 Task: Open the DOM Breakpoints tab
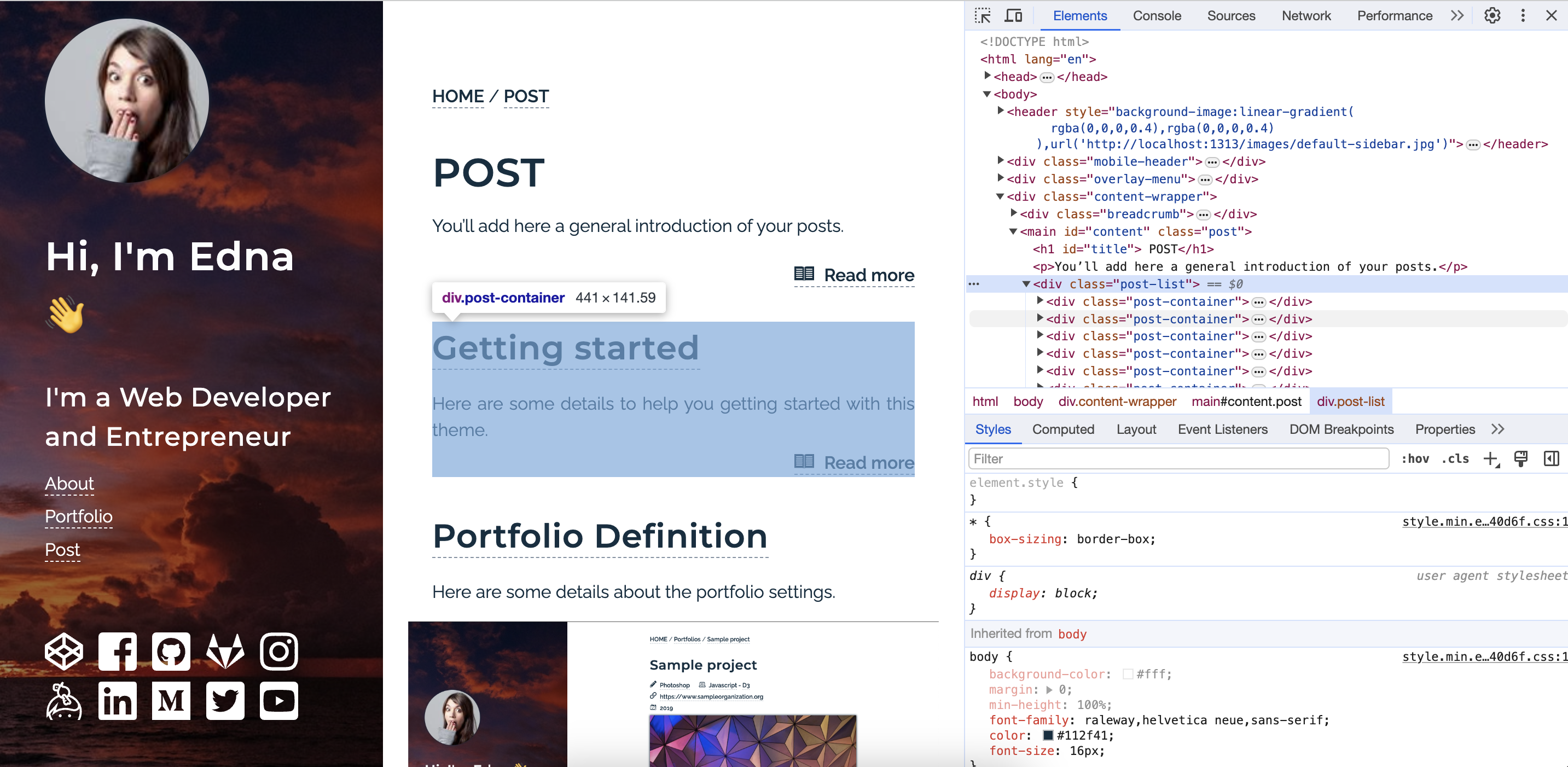click(x=1341, y=429)
